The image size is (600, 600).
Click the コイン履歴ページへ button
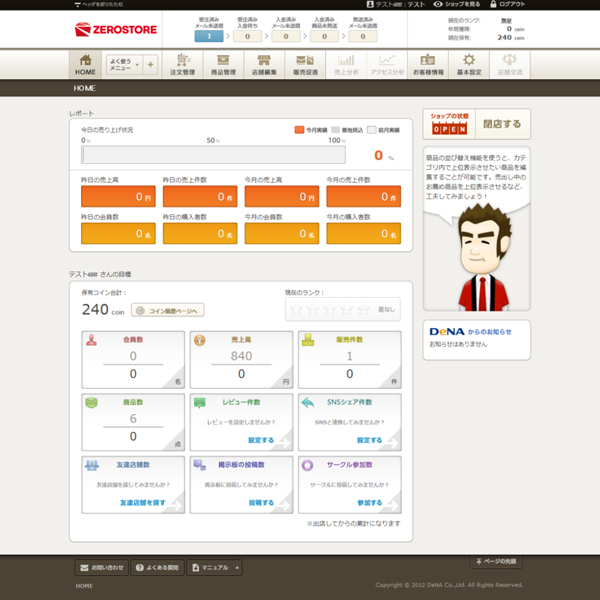point(168,311)
